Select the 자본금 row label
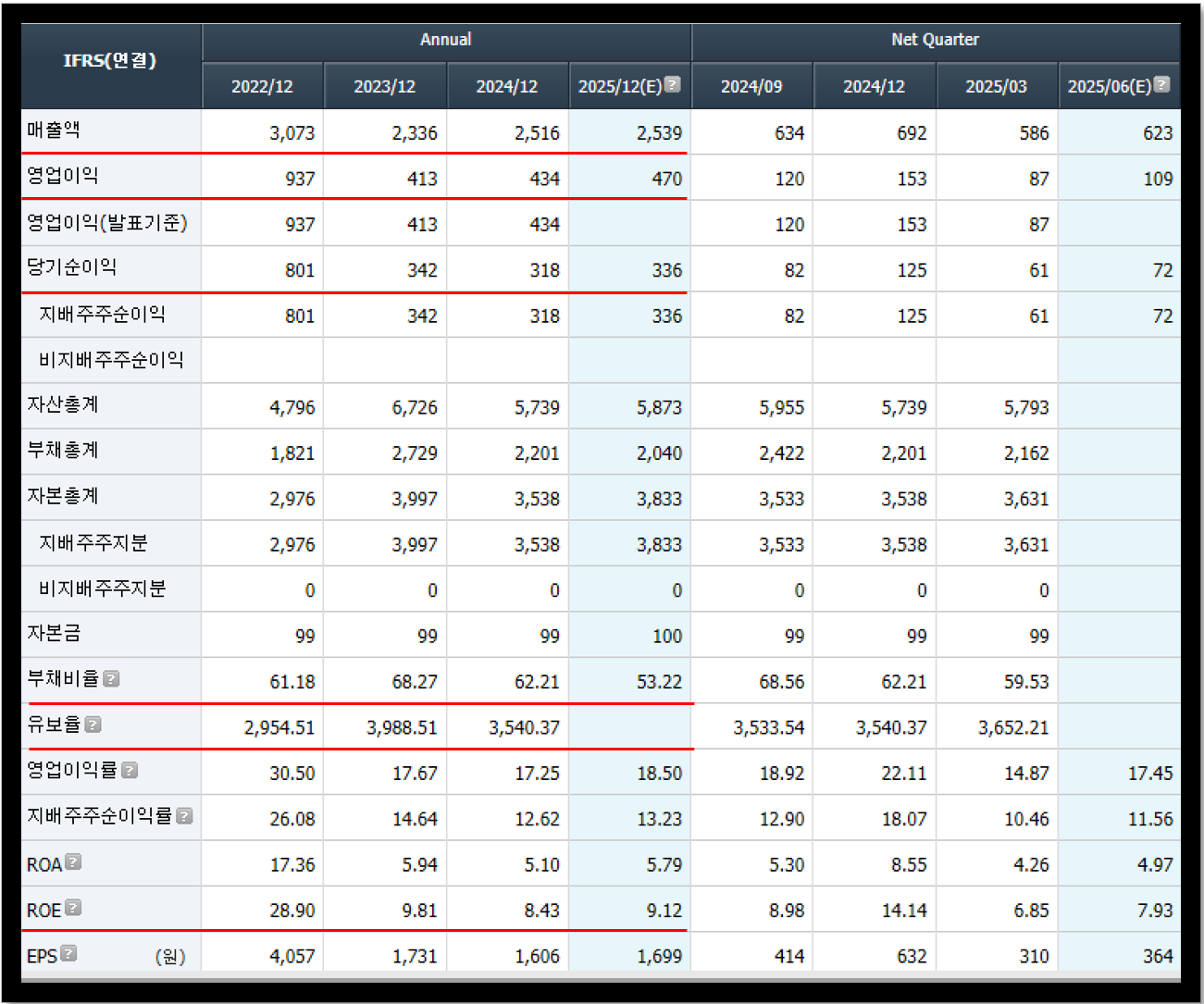 click(x=54, y=634)
